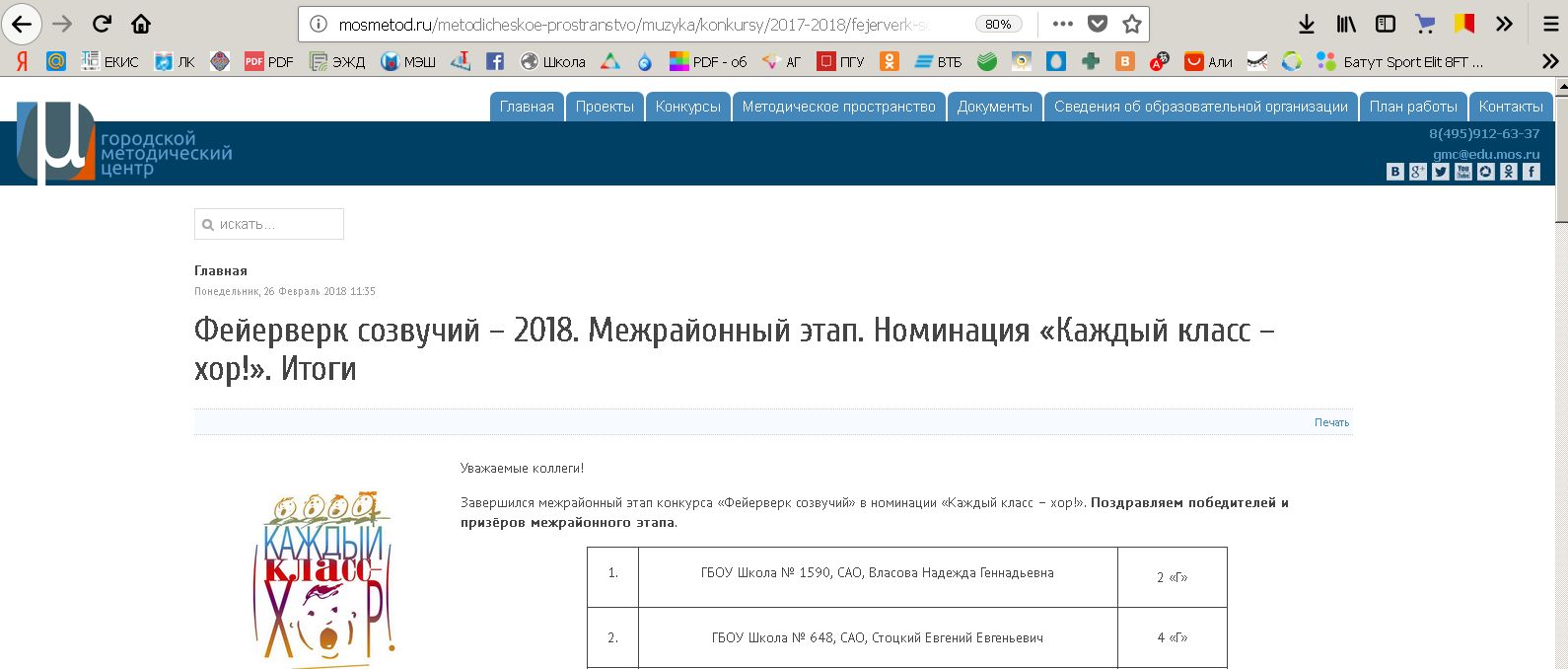Open the site's YouTube channel icon
This screenshot has width=1568, height=669.
[x=1463, y=172]
